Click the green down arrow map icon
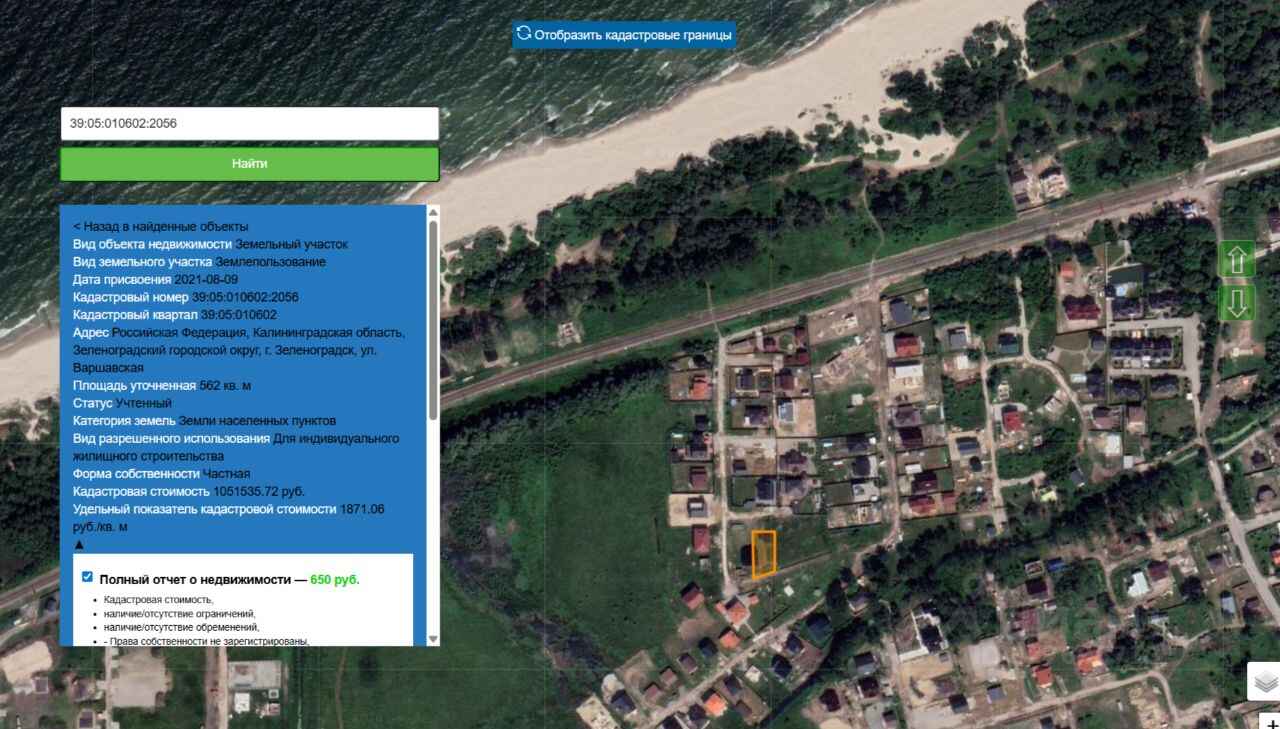The width and height of the screenshot is (1280, 729). click(x=1237, y=302)
